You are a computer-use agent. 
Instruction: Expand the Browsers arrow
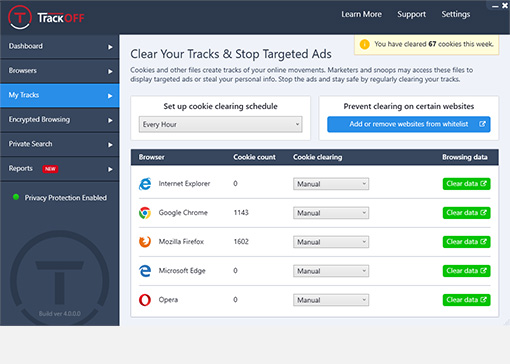pyautogui.click(x=110, y=71)
